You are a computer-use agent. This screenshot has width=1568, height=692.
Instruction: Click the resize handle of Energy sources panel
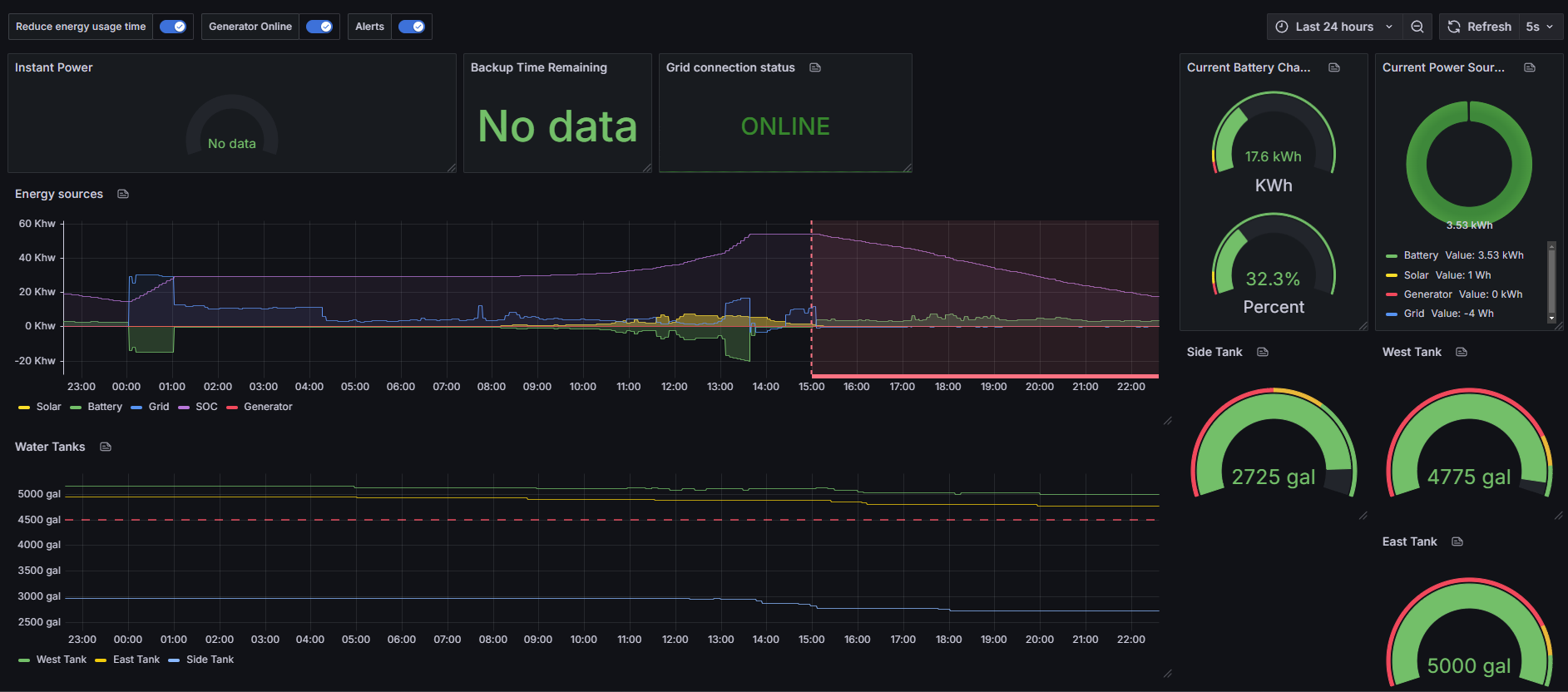point(1167,421)
